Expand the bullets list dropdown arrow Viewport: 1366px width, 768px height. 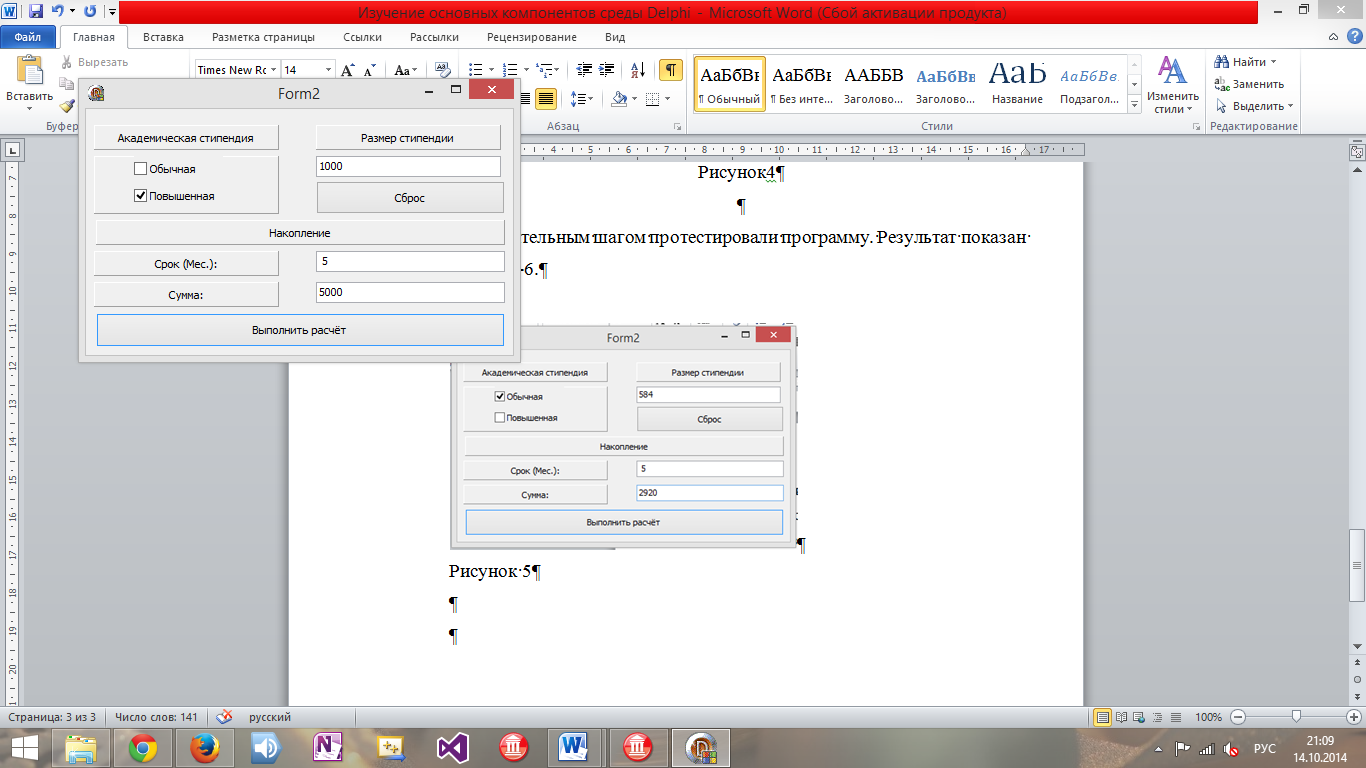(492, 70)
